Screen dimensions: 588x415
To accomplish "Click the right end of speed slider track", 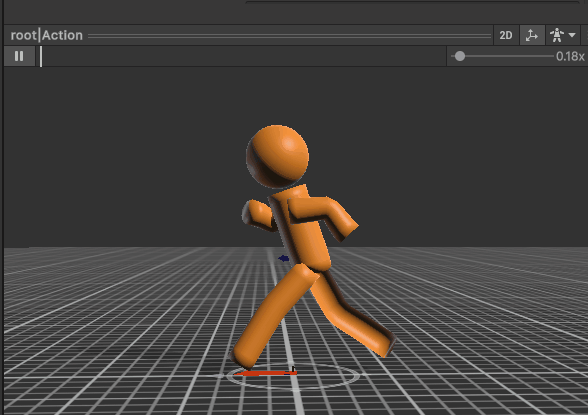I will (552, 56).
